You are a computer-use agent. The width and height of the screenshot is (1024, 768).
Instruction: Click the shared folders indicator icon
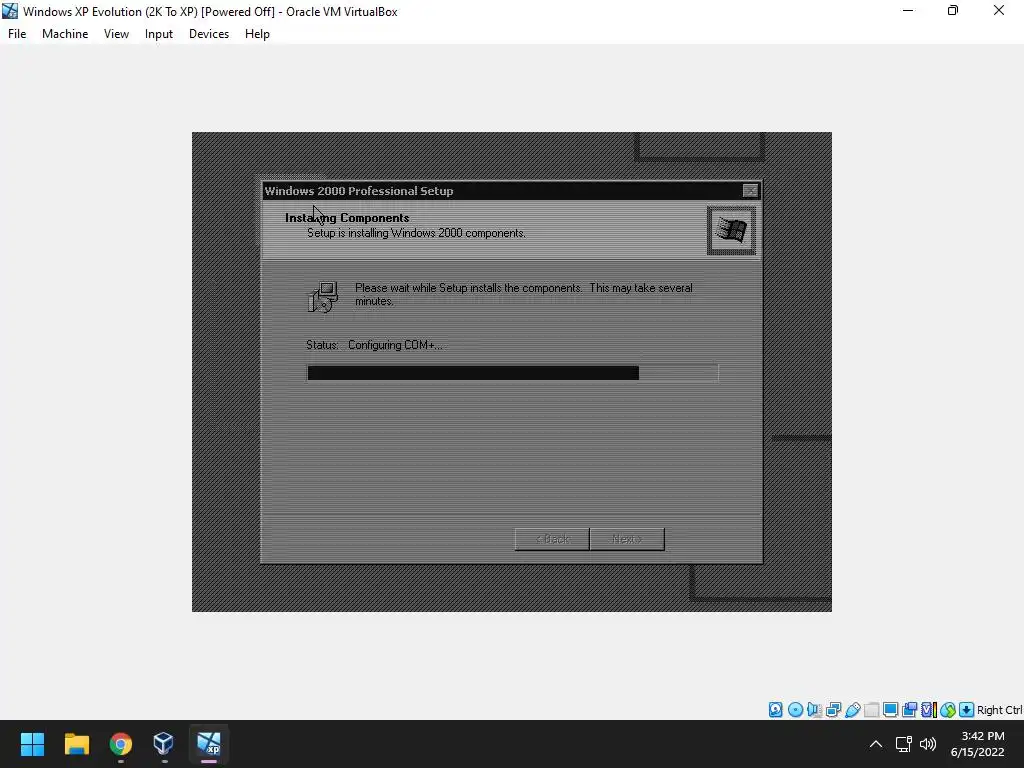point(871,710)
